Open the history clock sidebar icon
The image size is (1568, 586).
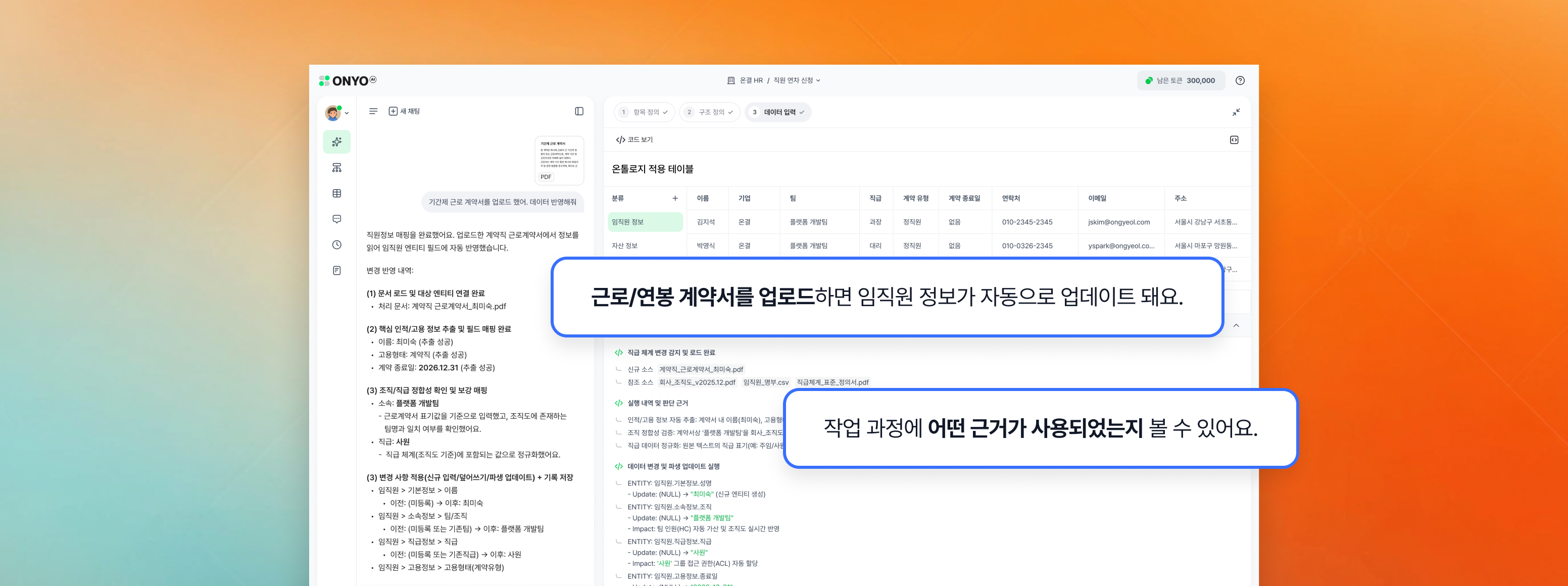coord(336,245)
